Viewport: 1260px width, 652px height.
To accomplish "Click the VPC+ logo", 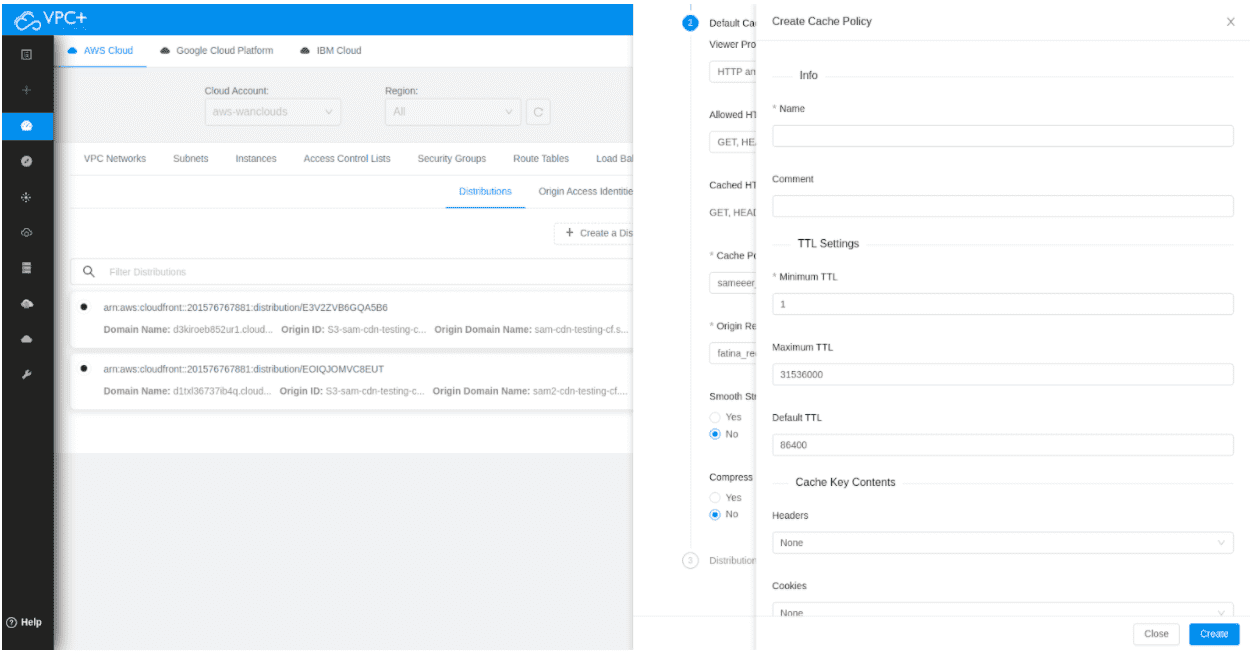I will 50,19.
